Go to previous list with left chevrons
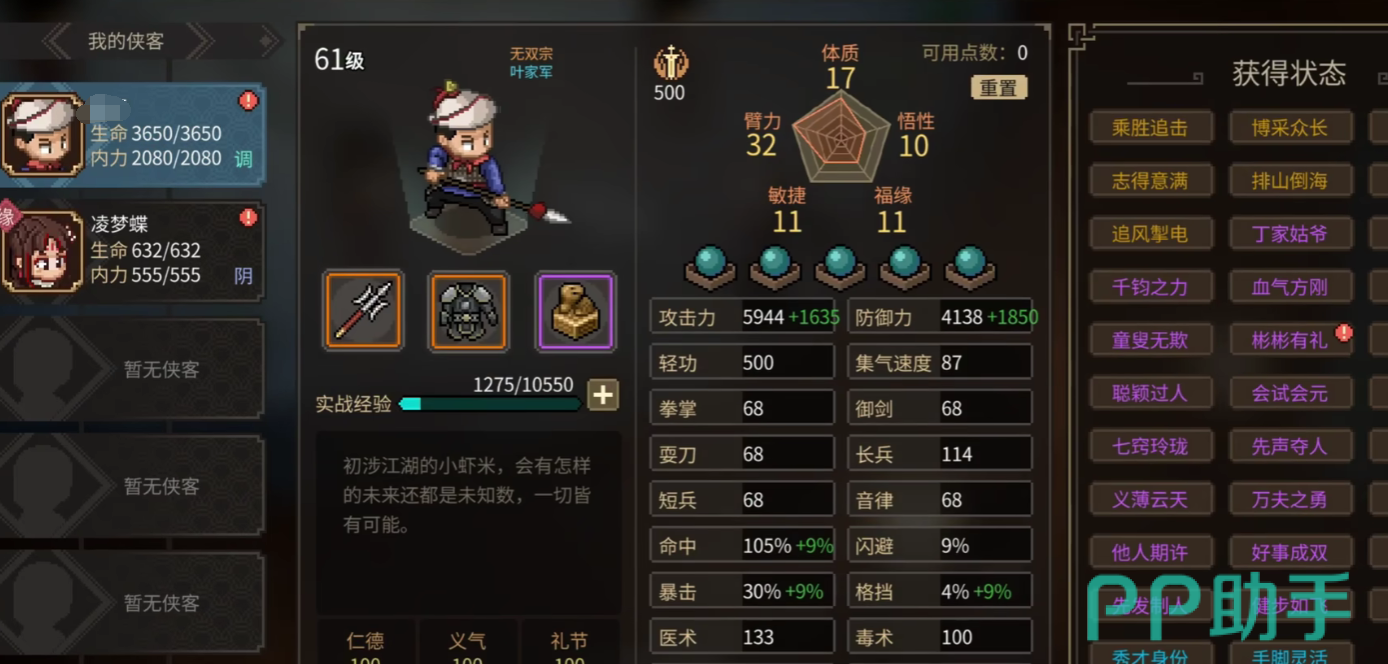Image resolution: width=1388 pixels, height=664 pixels. (x=58, y=42)
